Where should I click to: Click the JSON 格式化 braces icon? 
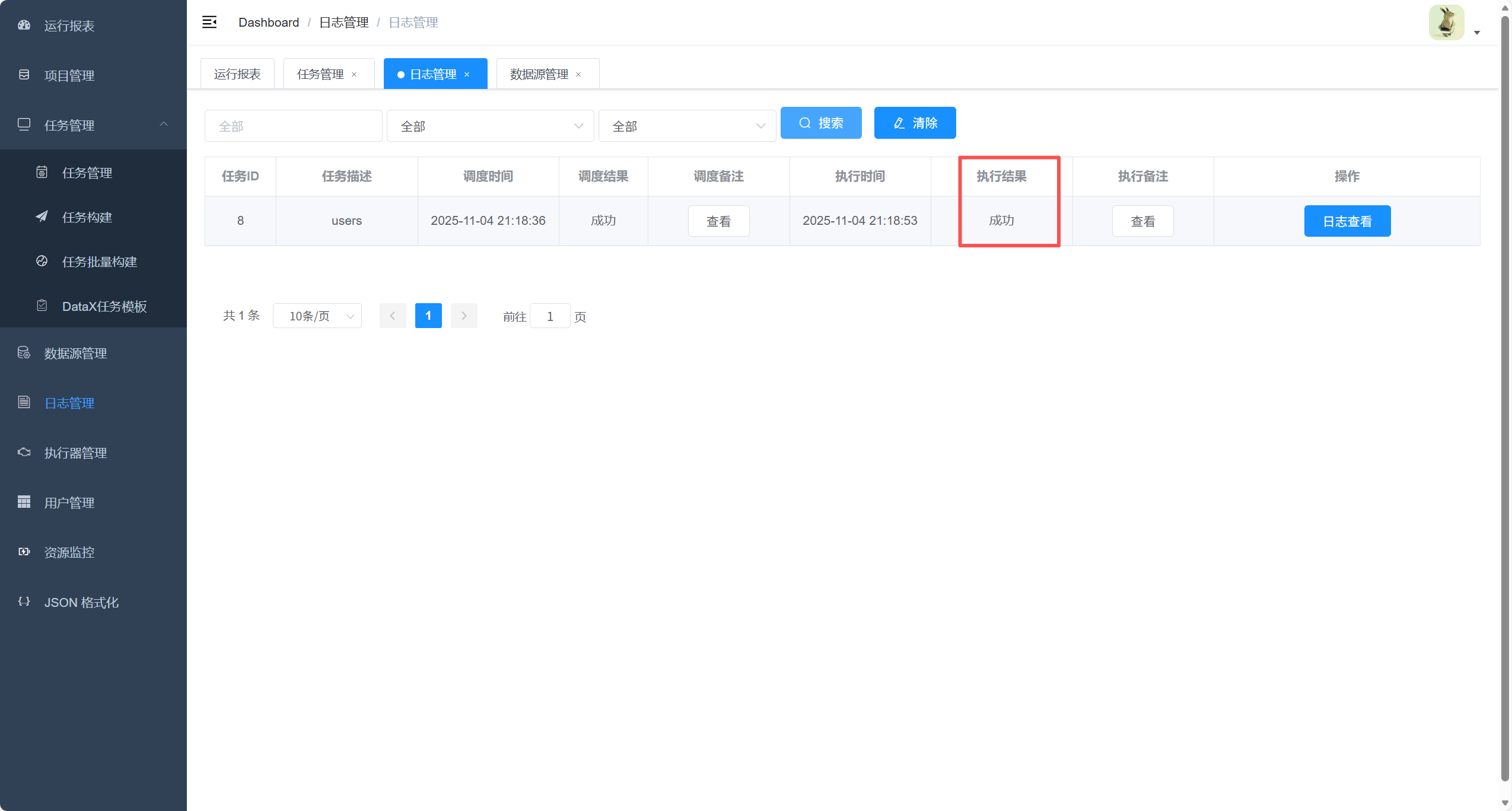click(x=24, y=602)
